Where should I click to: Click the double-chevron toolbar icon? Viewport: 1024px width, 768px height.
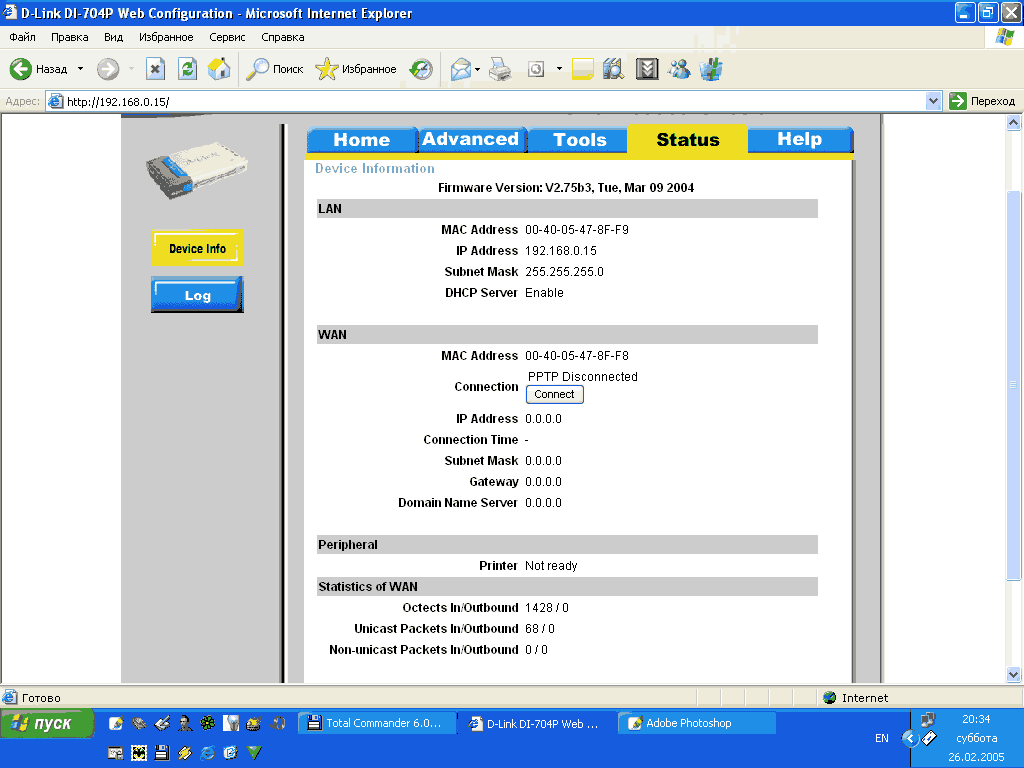click(647, 69)
